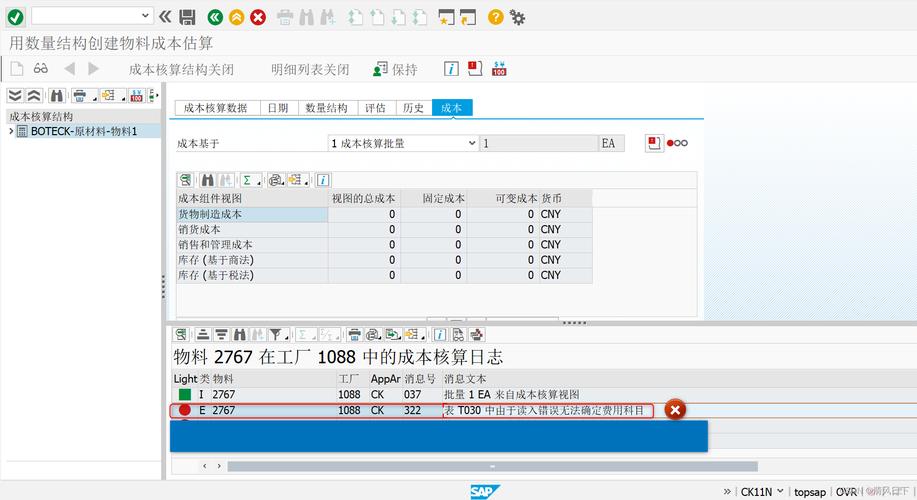Image resolution: width=917 pixels, height=500 pixels.
Task: Click the Save floppy disk icon
Action: pos(187,17)
